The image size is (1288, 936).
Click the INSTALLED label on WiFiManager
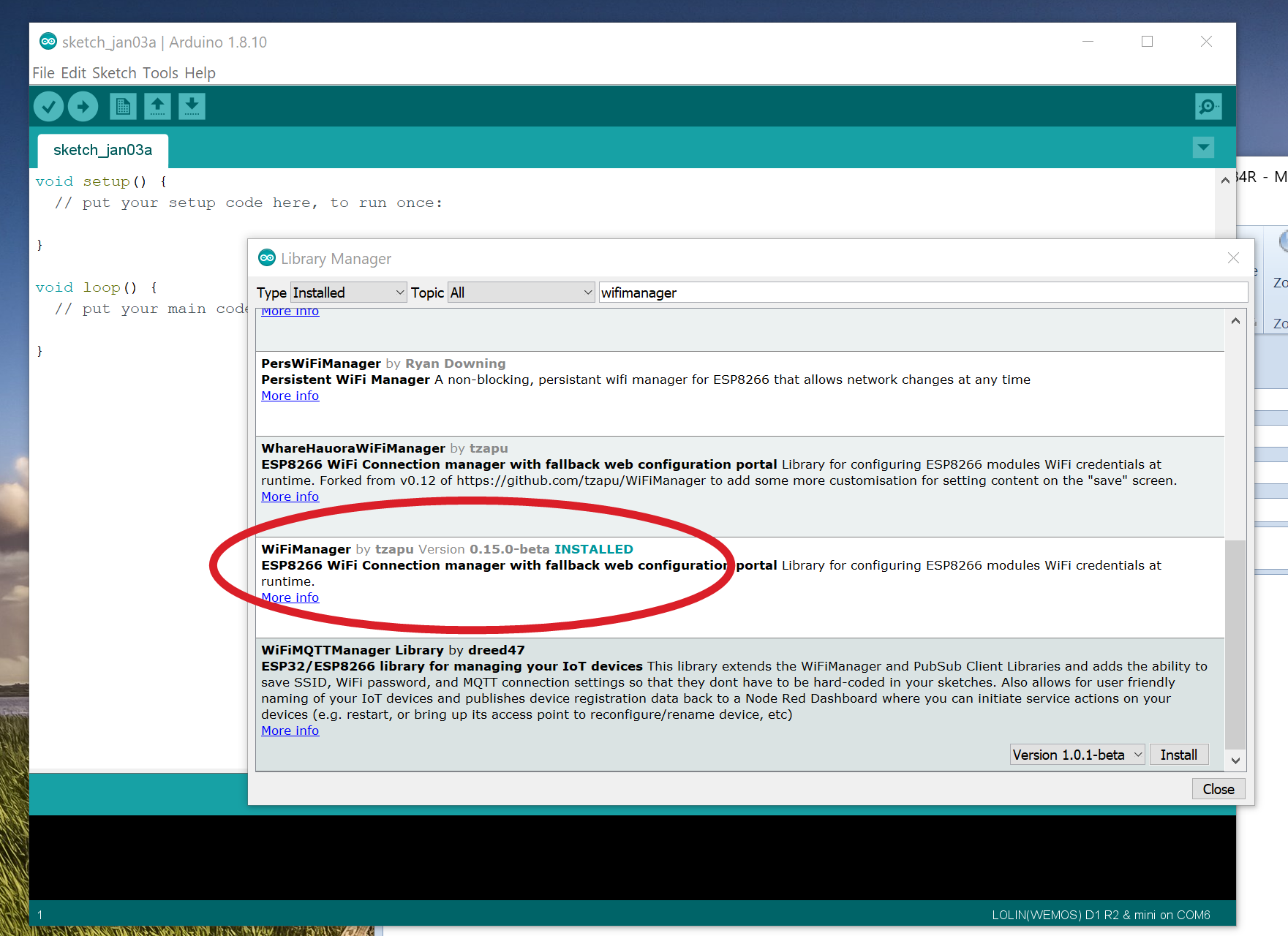(x=594, y=549)
